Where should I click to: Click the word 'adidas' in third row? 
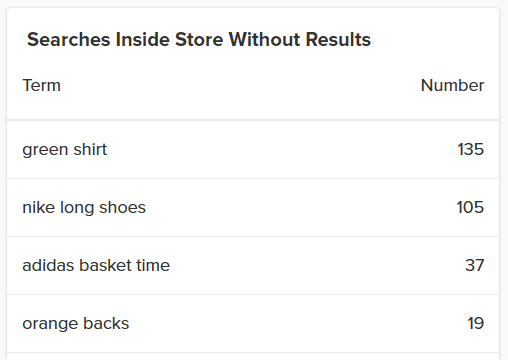pyautogui.click(x=48, y=265)
